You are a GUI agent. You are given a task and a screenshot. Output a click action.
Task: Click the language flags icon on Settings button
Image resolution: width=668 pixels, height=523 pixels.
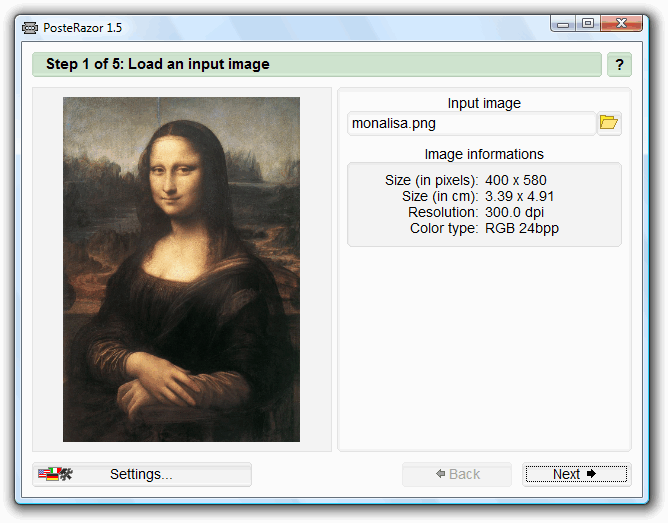point(55,475)
